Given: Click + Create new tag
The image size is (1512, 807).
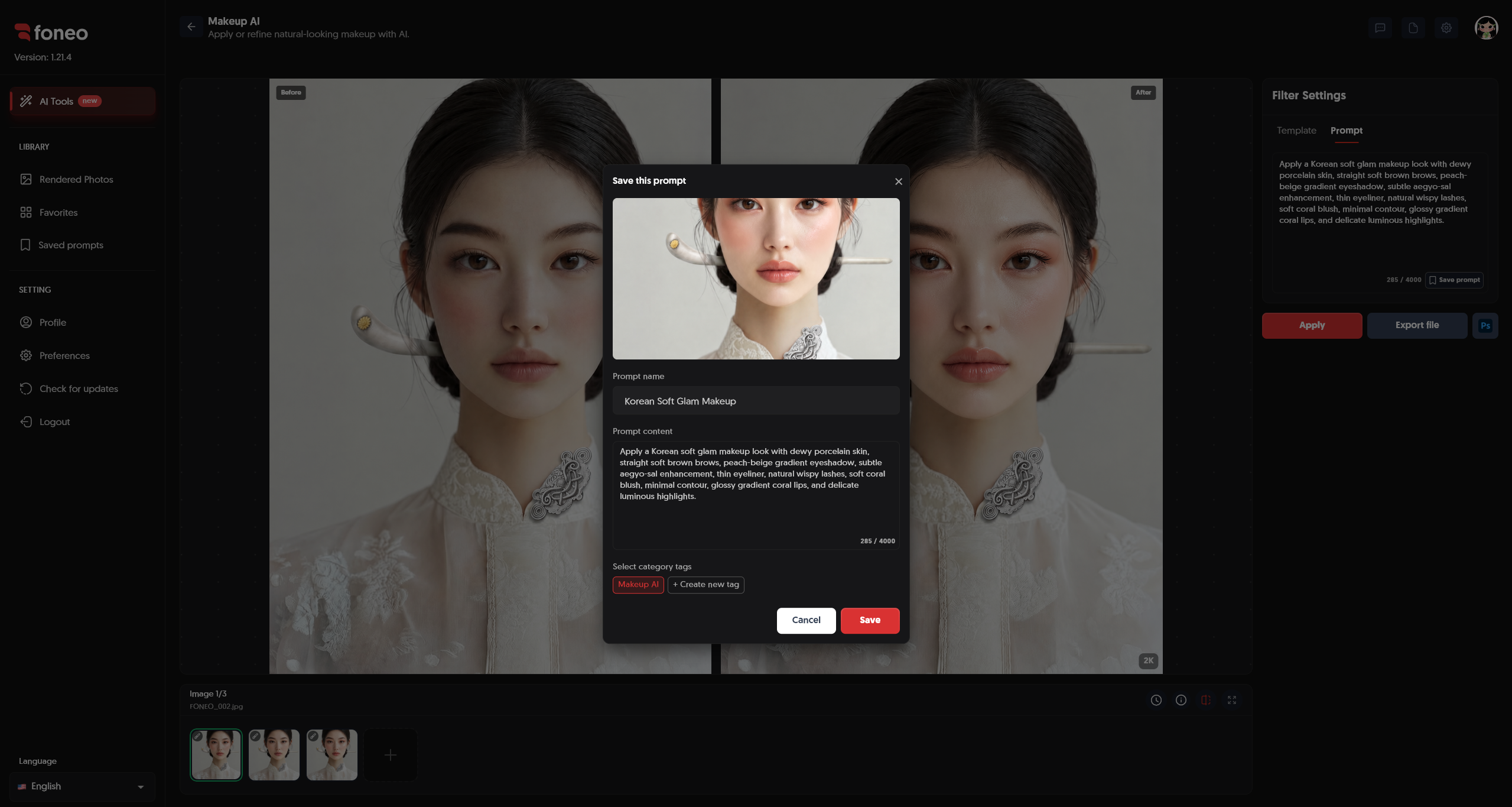Looking at the screenshot, I should [x=705, y=585].
